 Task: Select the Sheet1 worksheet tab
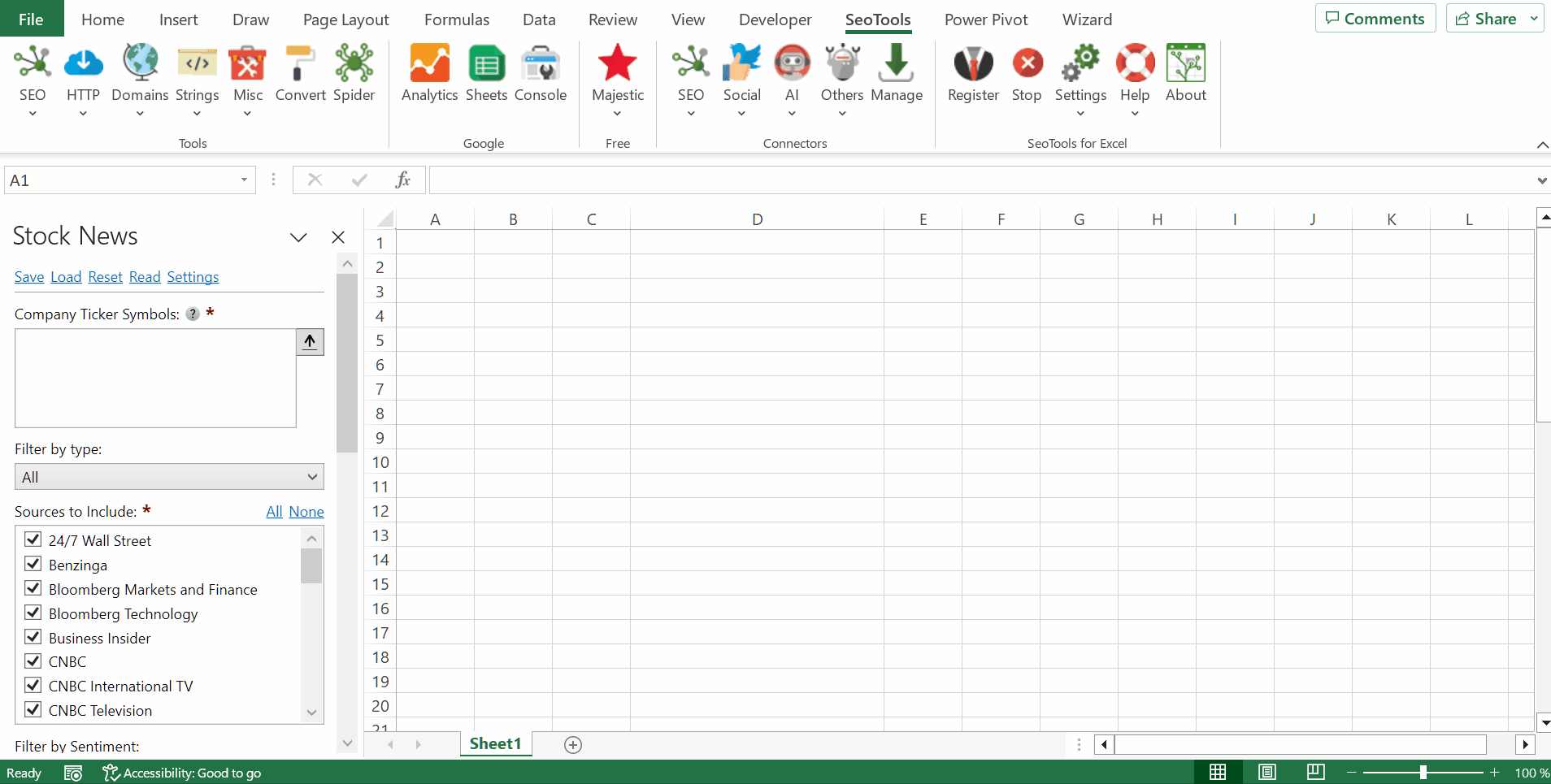click(x=495, y=743)
